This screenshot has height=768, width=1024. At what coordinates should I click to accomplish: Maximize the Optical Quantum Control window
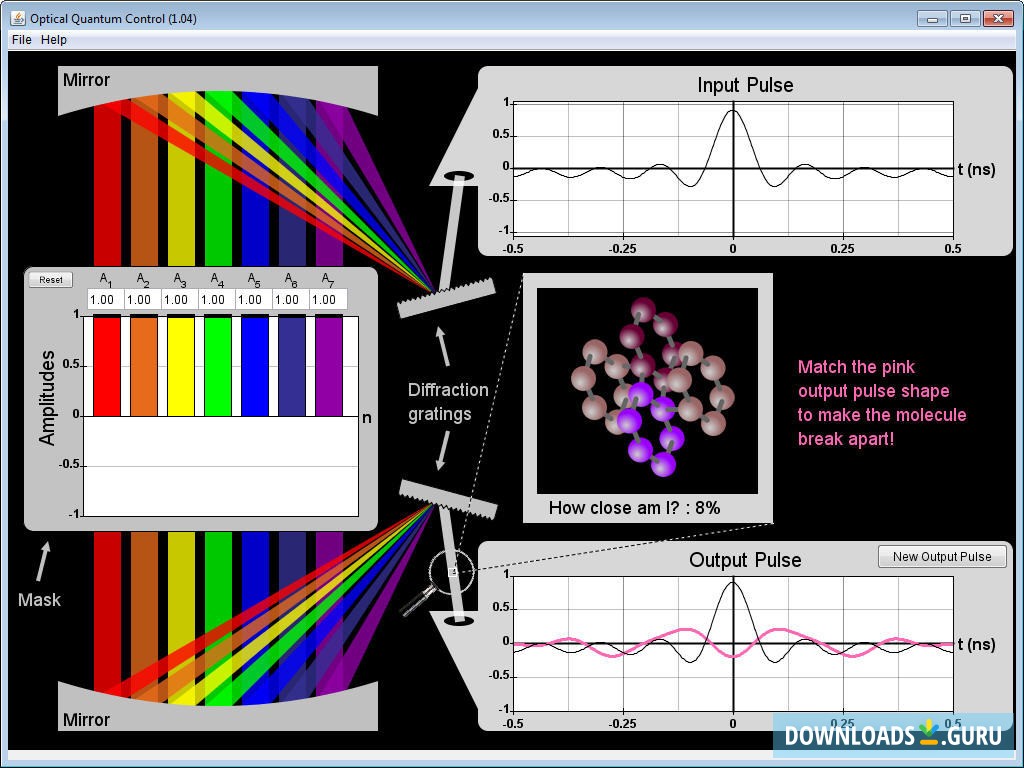click(965, 18)
